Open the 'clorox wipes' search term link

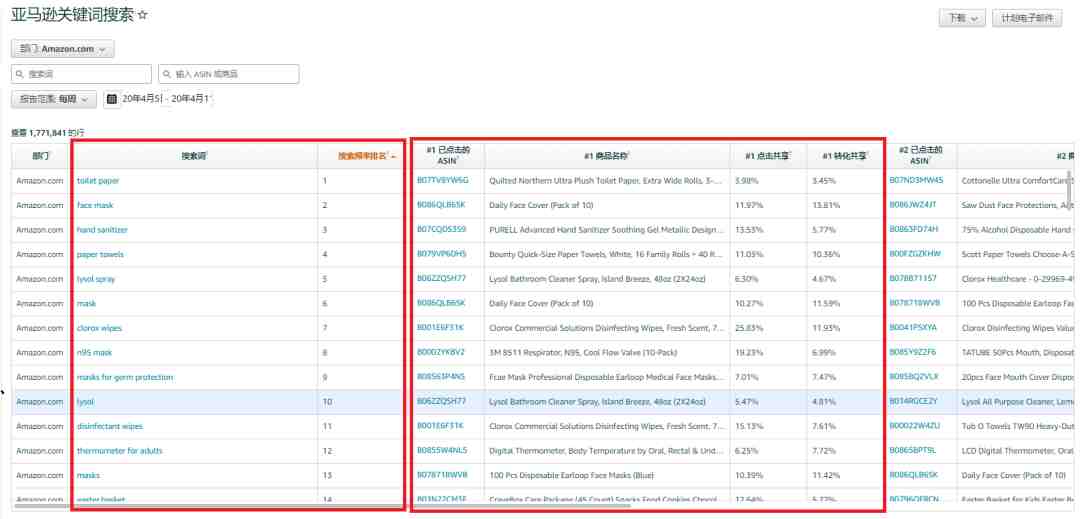[x=99, y=328]
